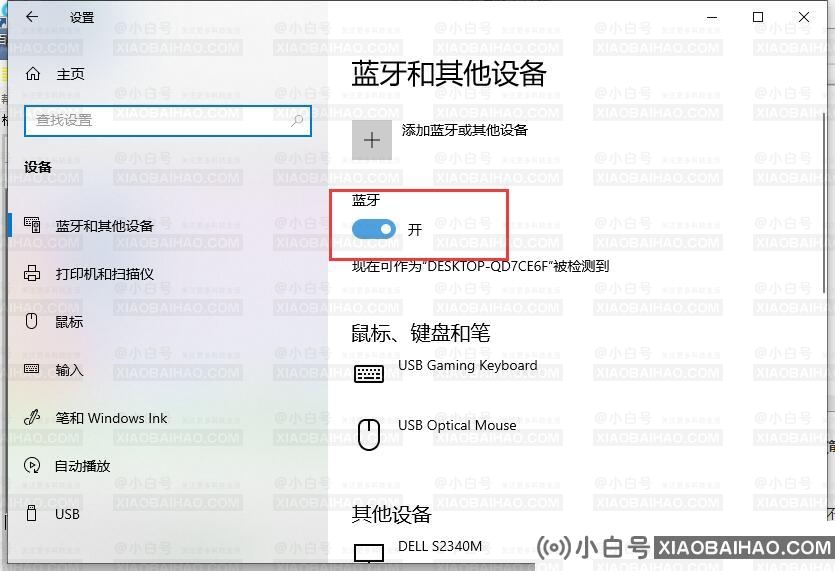The width and height of the screenshot is (835, 571).
Task: Click the 鼠标、键盘和笔 section heading
Action: (421, 333)
